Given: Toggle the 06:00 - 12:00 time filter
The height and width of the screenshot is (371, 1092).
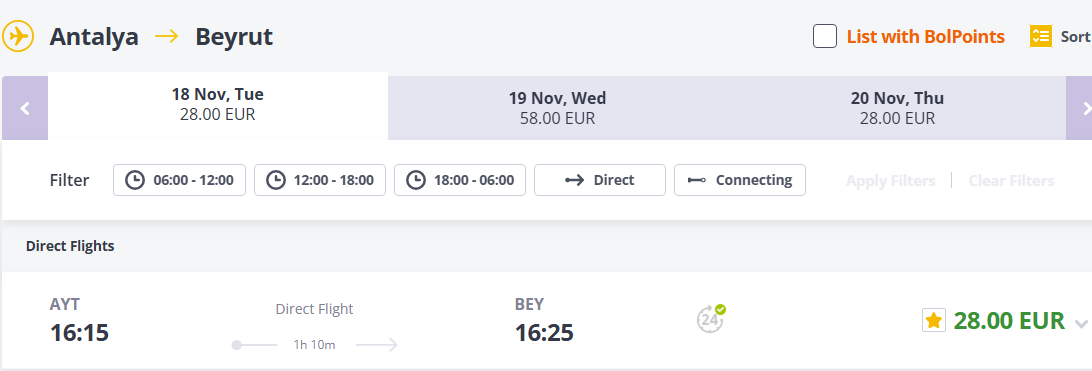Looking at the screenshot, I should (x=180, y=180).
